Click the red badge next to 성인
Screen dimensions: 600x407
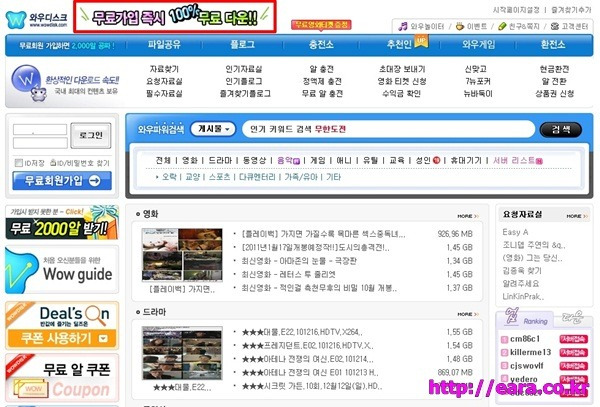point(436,161)
